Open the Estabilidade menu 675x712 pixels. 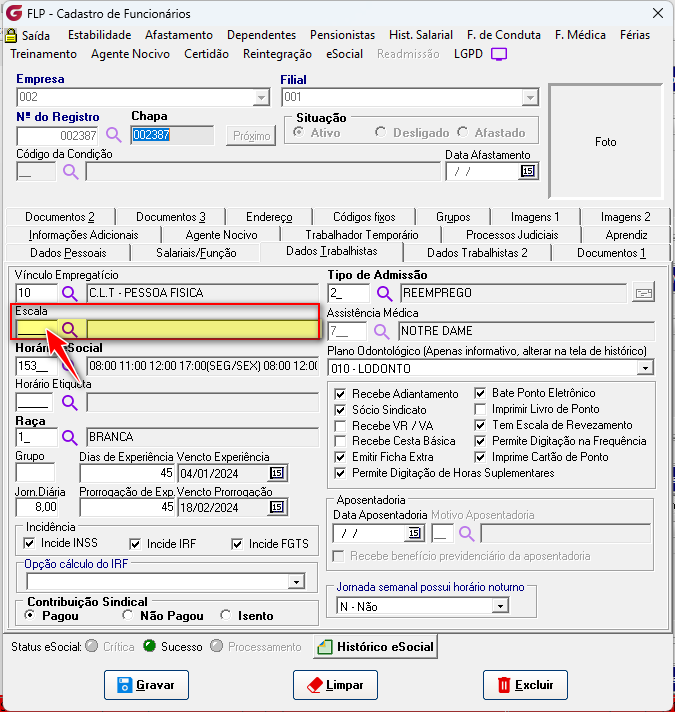(99, 35)
